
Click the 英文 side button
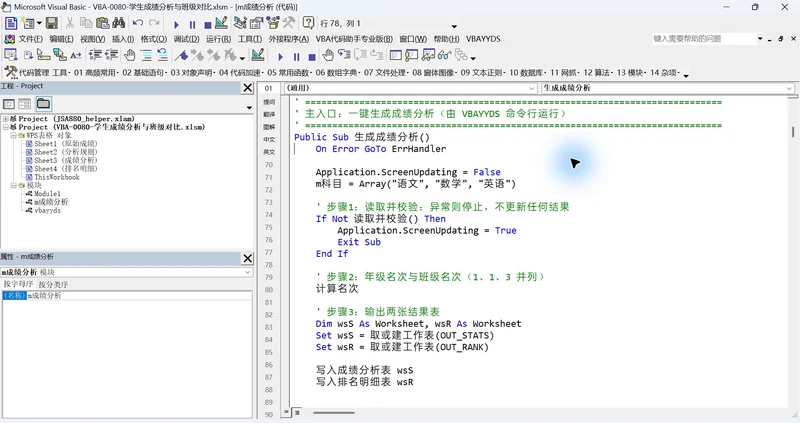tap(269, 152)
